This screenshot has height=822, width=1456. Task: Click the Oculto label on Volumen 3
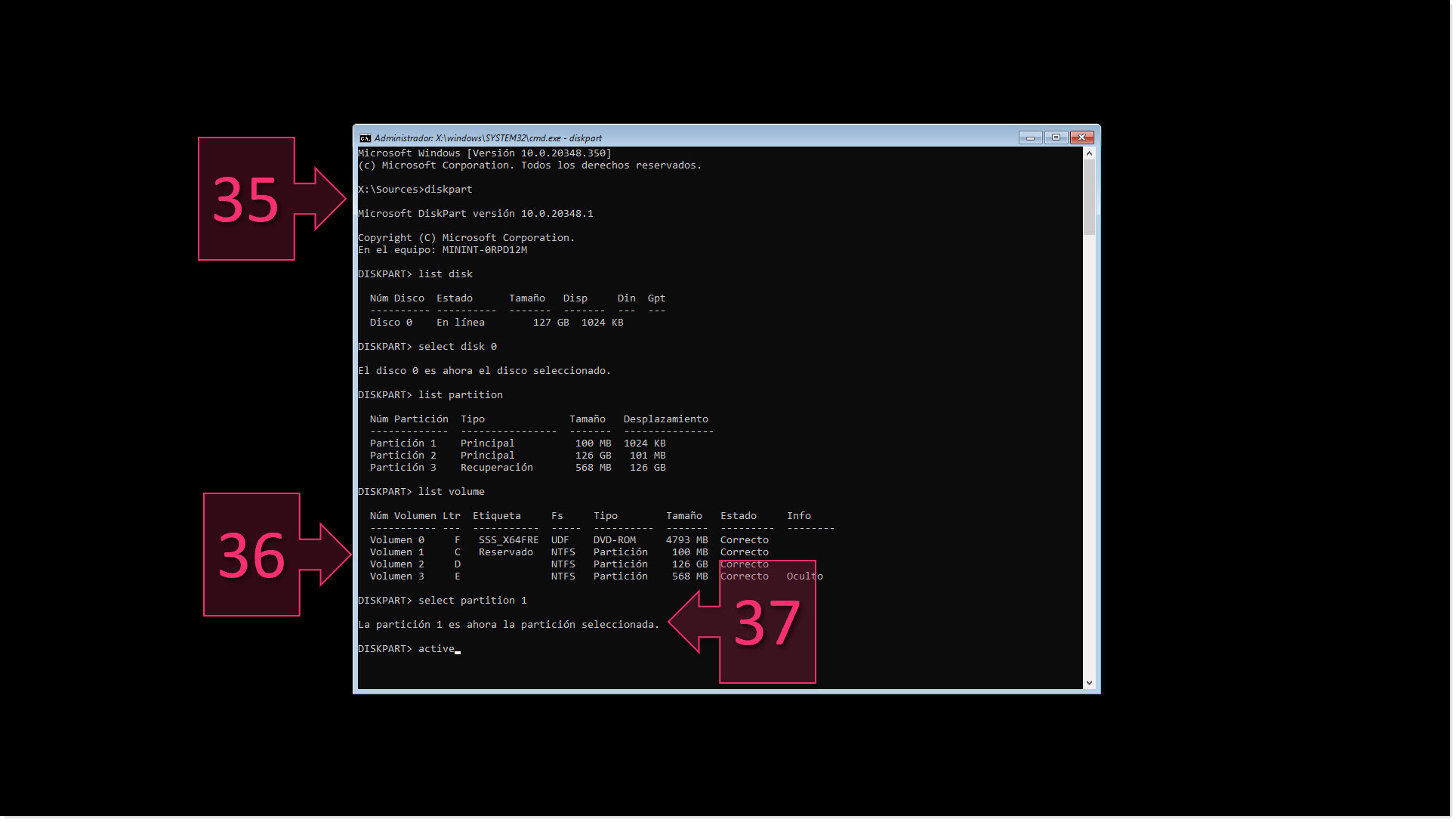coord(804,576)
